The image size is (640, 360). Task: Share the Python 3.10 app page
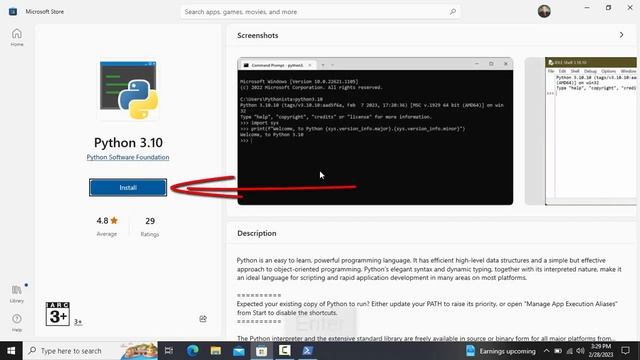203,319
